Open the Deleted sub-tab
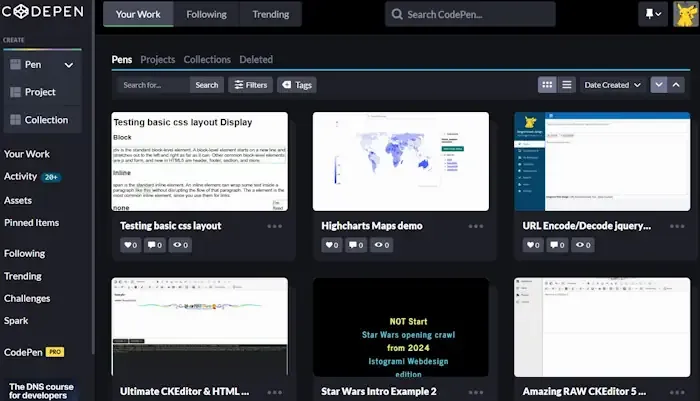The image size is (700, 401). [256, 59]
